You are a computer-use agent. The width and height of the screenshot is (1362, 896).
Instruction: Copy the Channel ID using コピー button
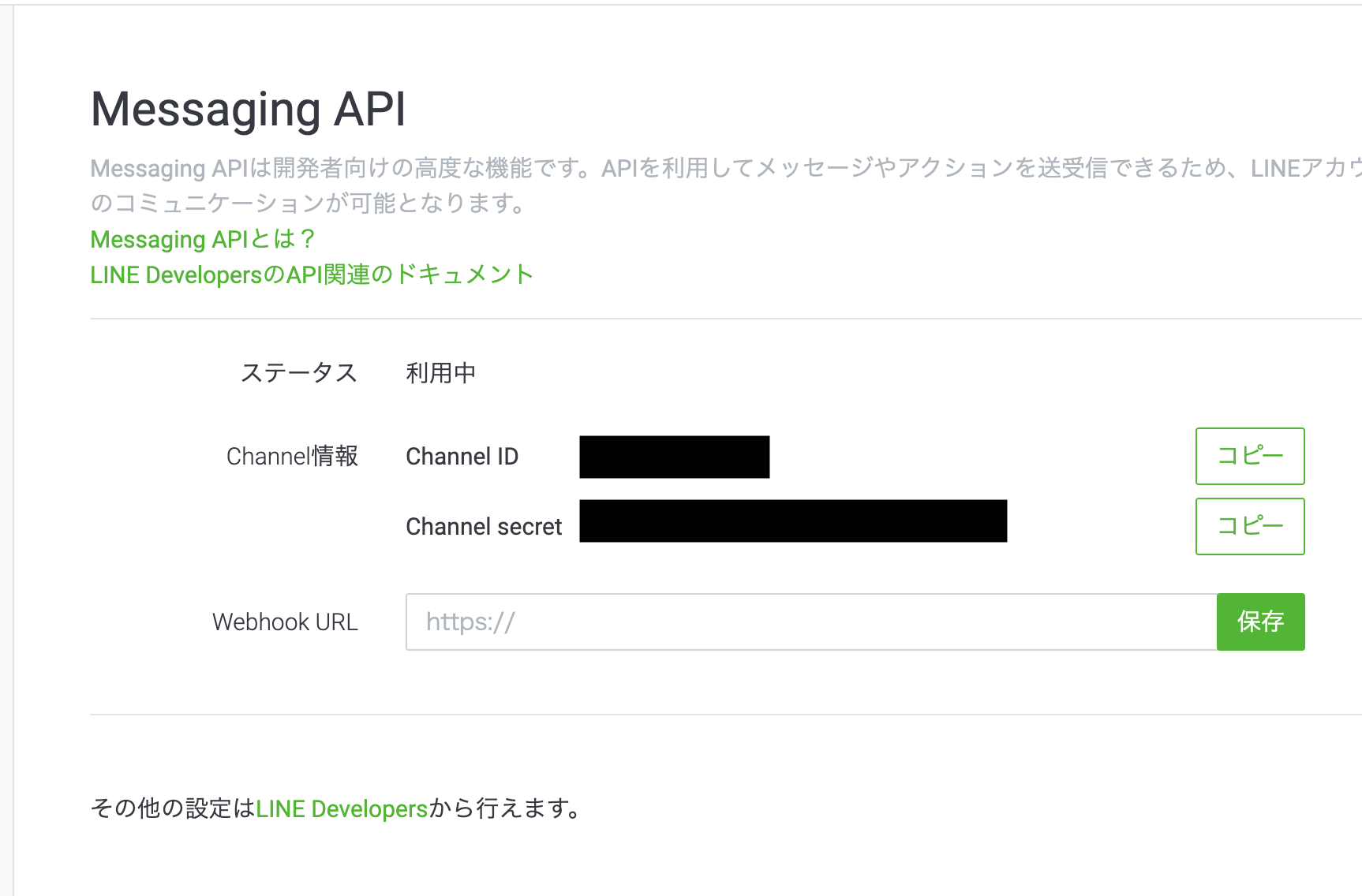click(1249, 456)
